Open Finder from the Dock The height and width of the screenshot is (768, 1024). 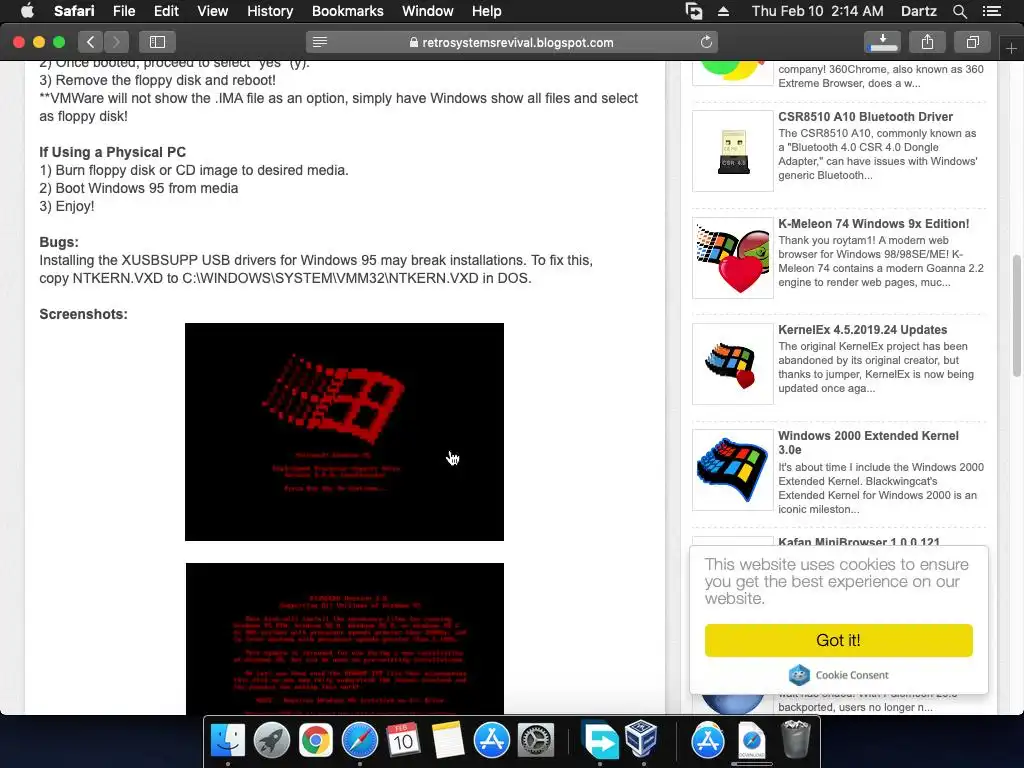[227, 741]
